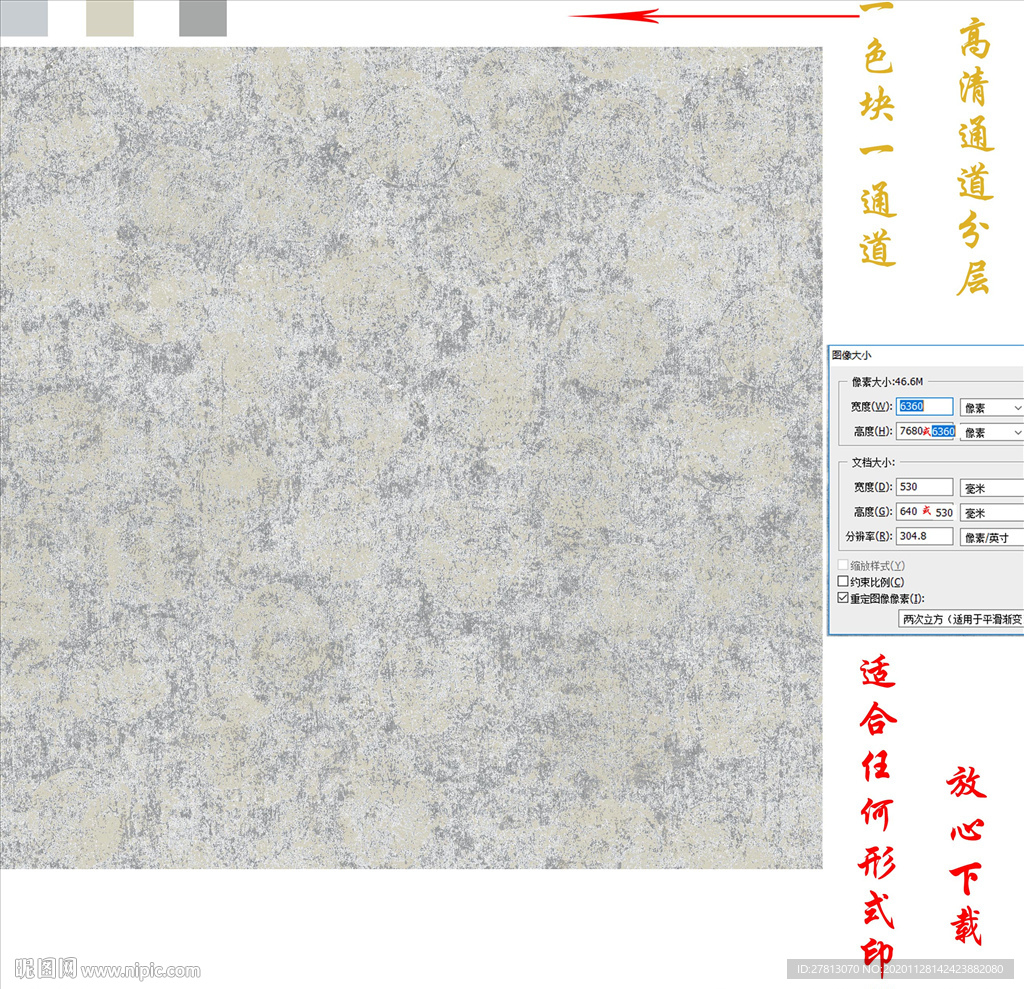This screenshot has height=989, width=1024.
Task: Click the document width field showing 530
Action: pyautogui.click(x=924, y=487)
